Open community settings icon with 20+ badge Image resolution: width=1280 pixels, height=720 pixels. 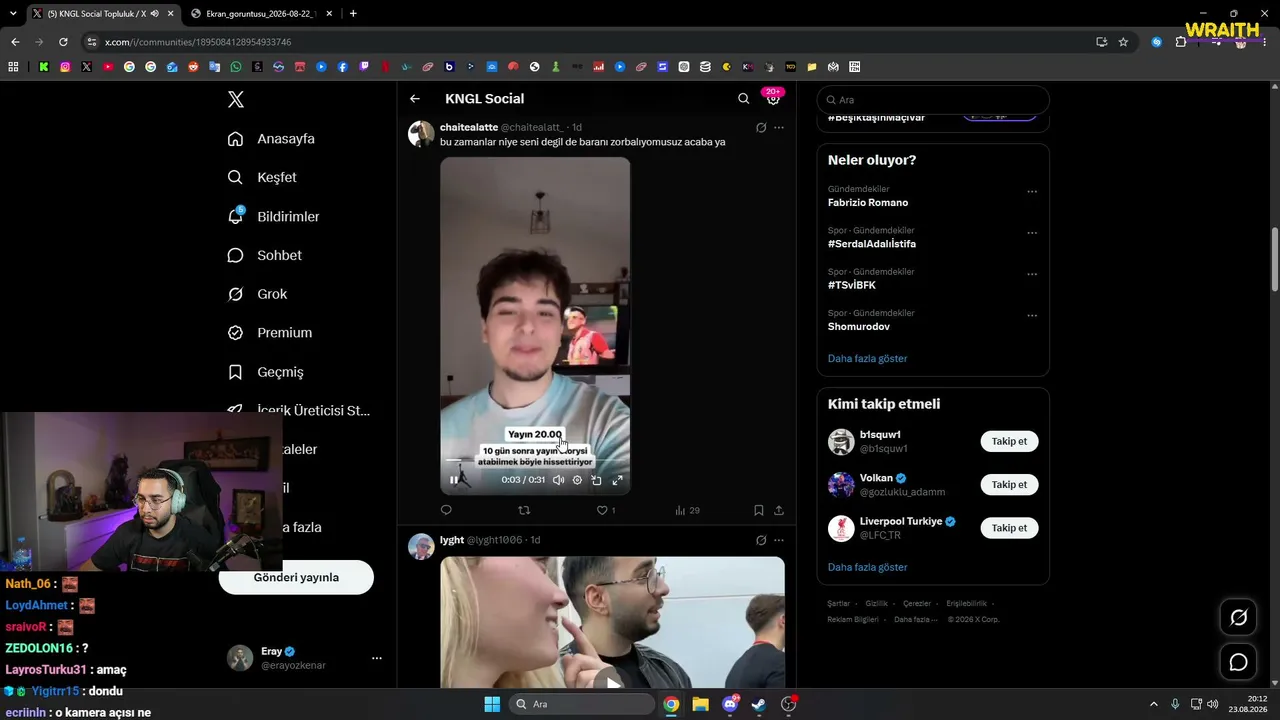point(773,98)
